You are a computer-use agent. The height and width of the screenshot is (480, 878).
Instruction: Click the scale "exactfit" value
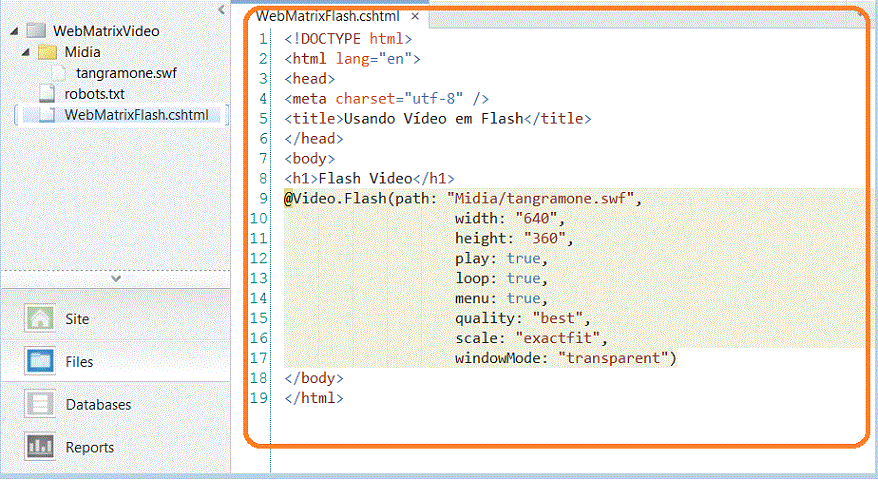pyautogui.click(x=558, y=338)
